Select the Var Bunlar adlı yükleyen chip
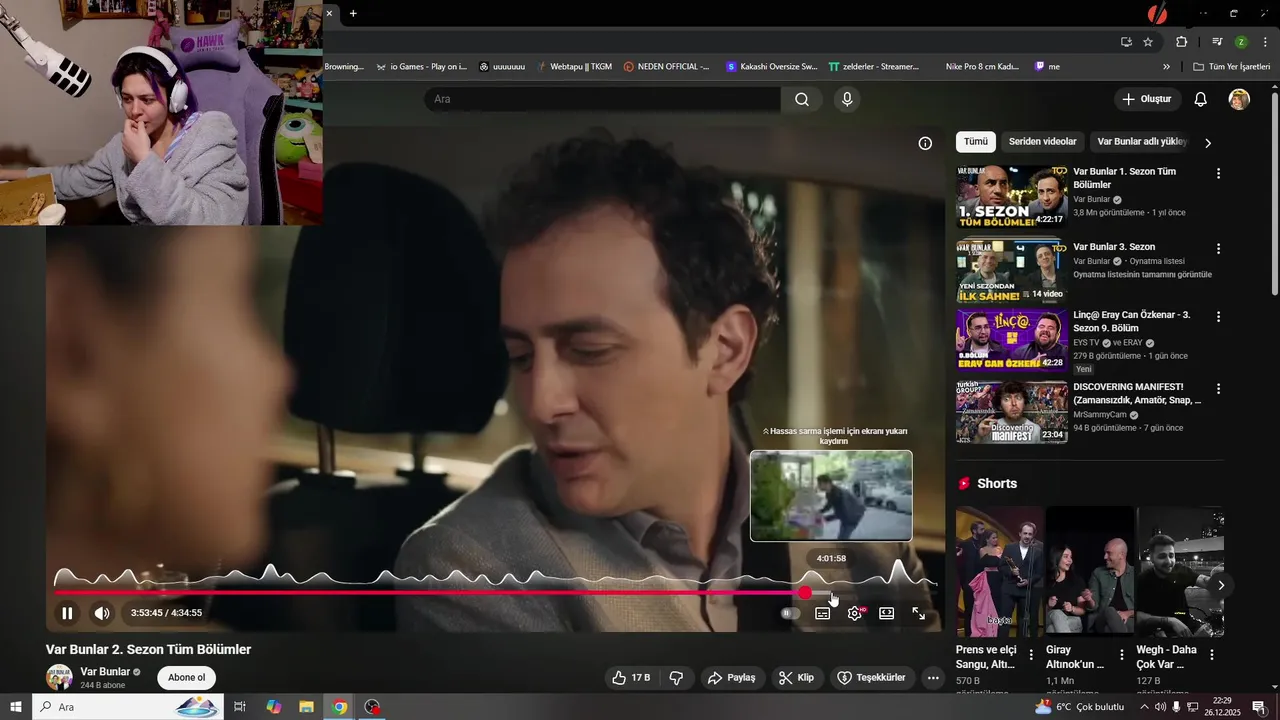The width and height of the screenshot is (1280, 720). pos(1141,142)
